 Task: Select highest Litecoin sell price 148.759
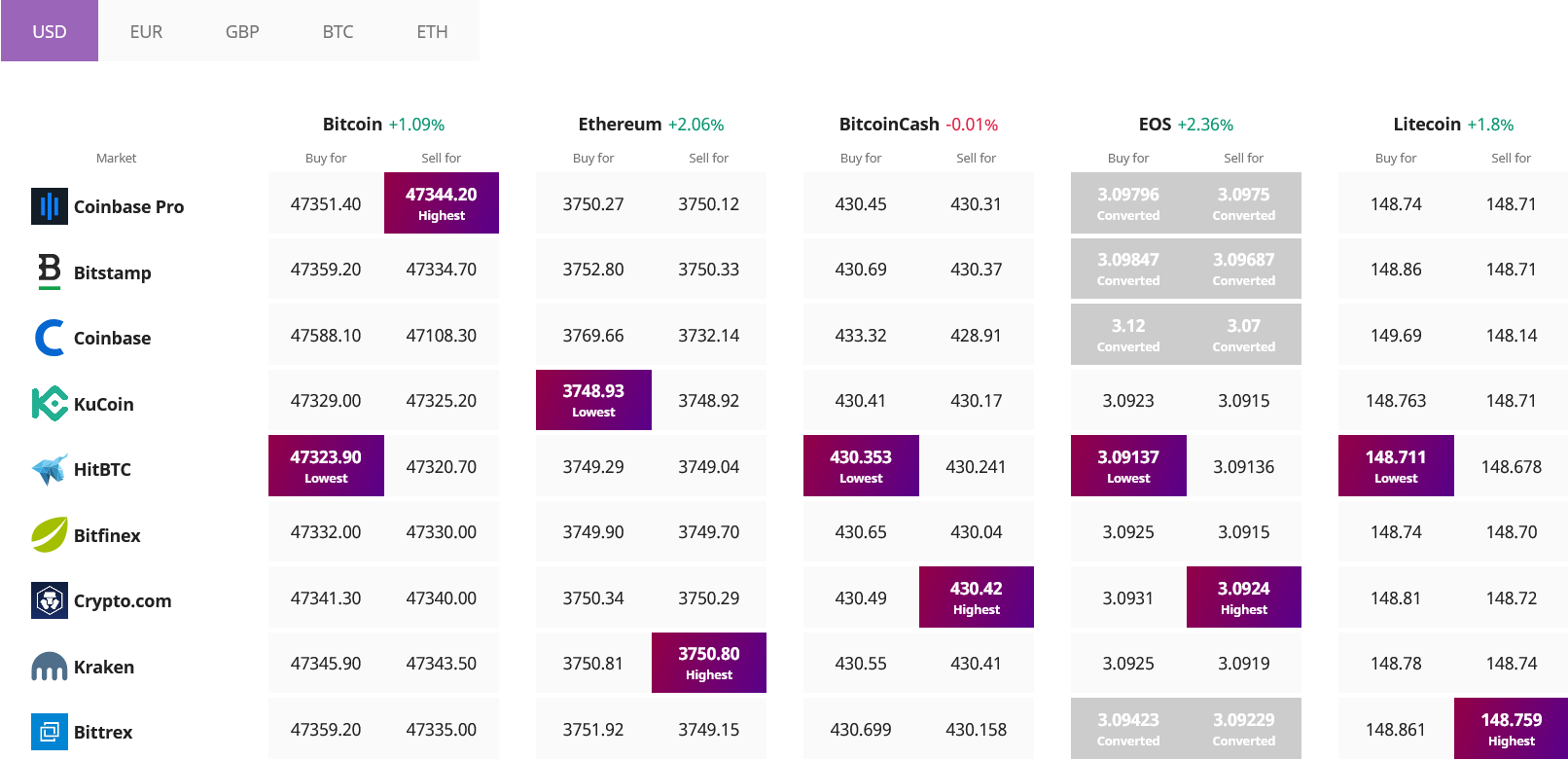1511,728
